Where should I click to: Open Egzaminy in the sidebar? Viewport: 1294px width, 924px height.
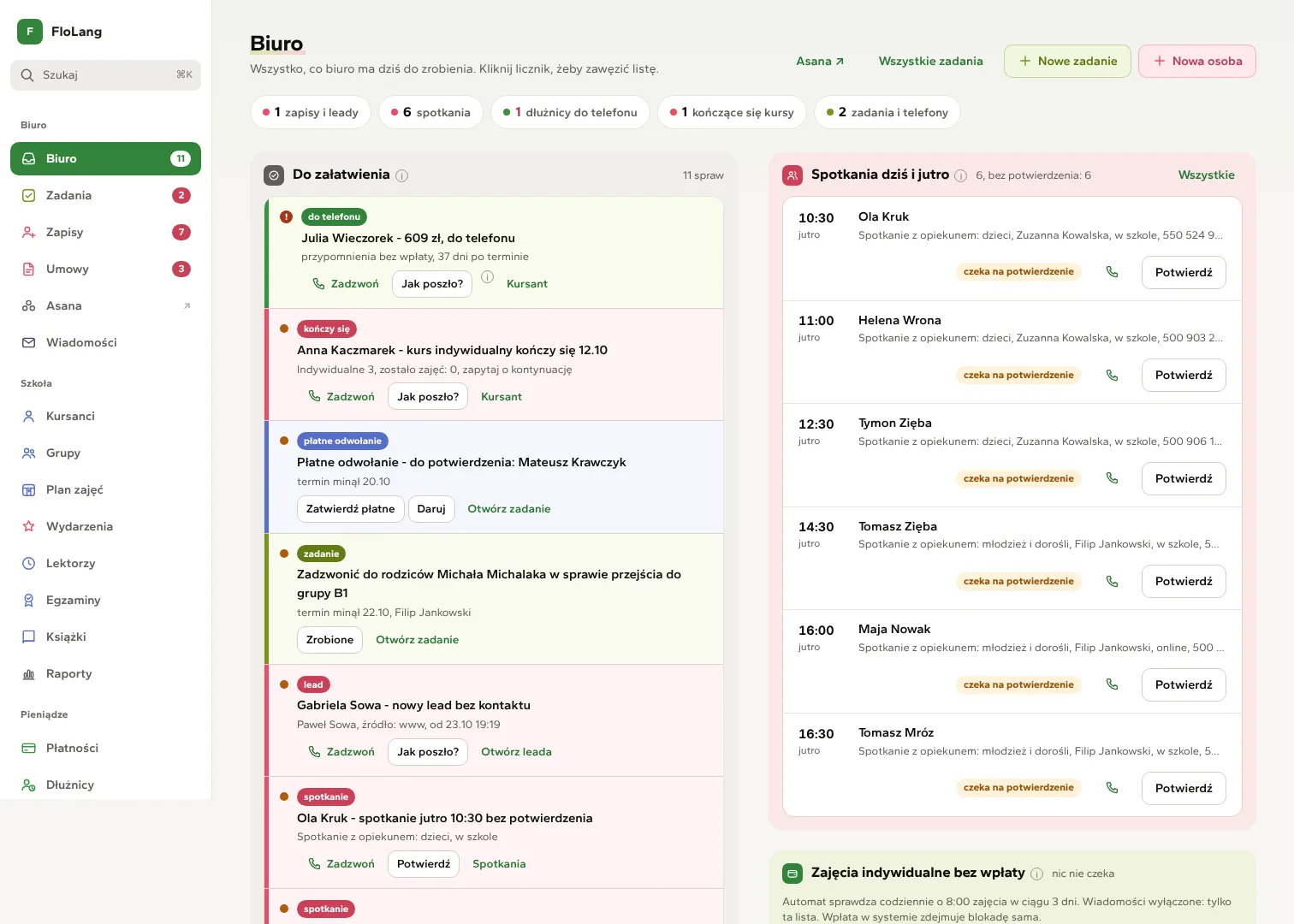tap(105, 600)
